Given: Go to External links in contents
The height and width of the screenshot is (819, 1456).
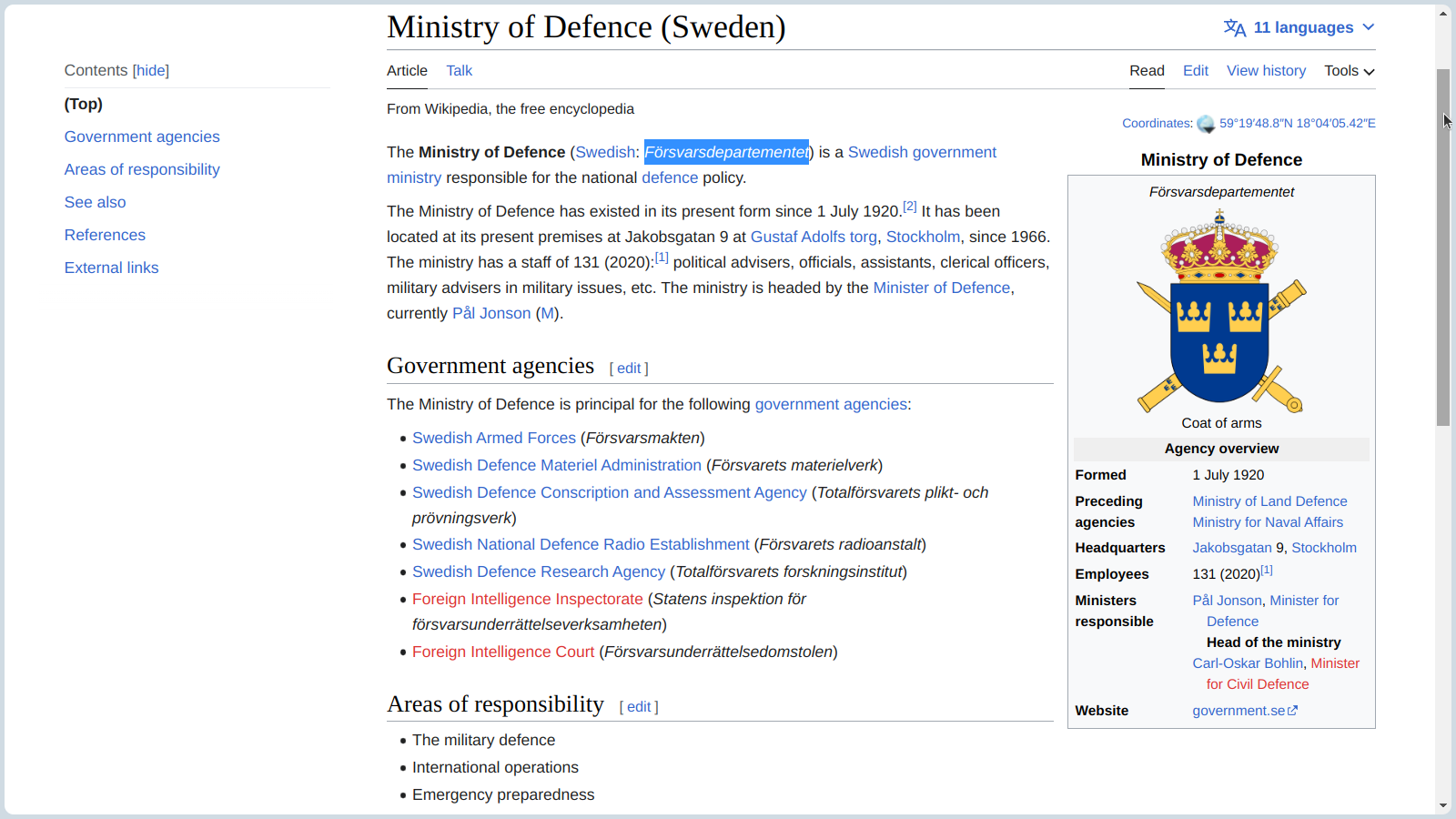Looking at the screenshot, I should (111, 268).
